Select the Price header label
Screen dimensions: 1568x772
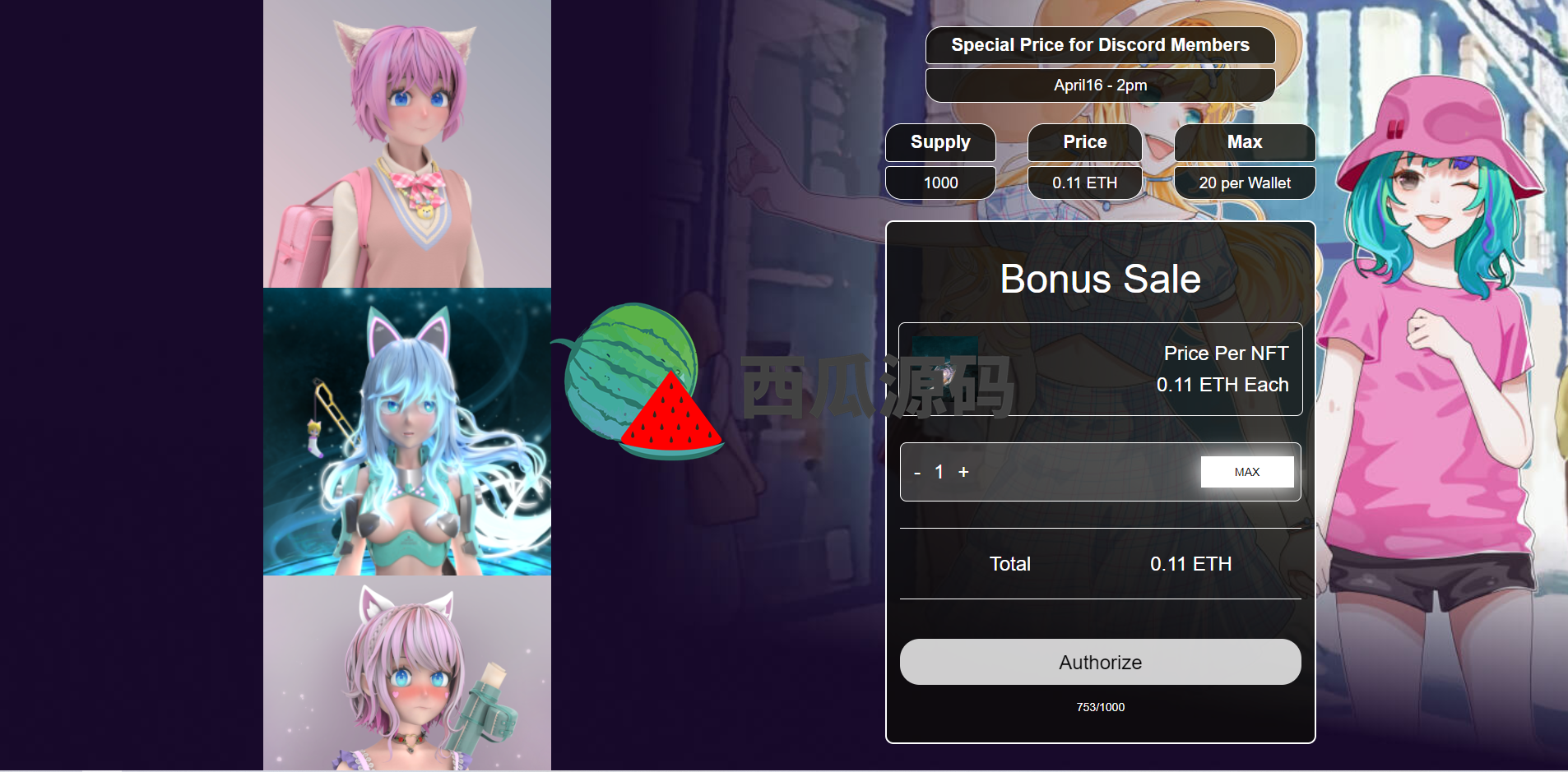point(1084,142)
